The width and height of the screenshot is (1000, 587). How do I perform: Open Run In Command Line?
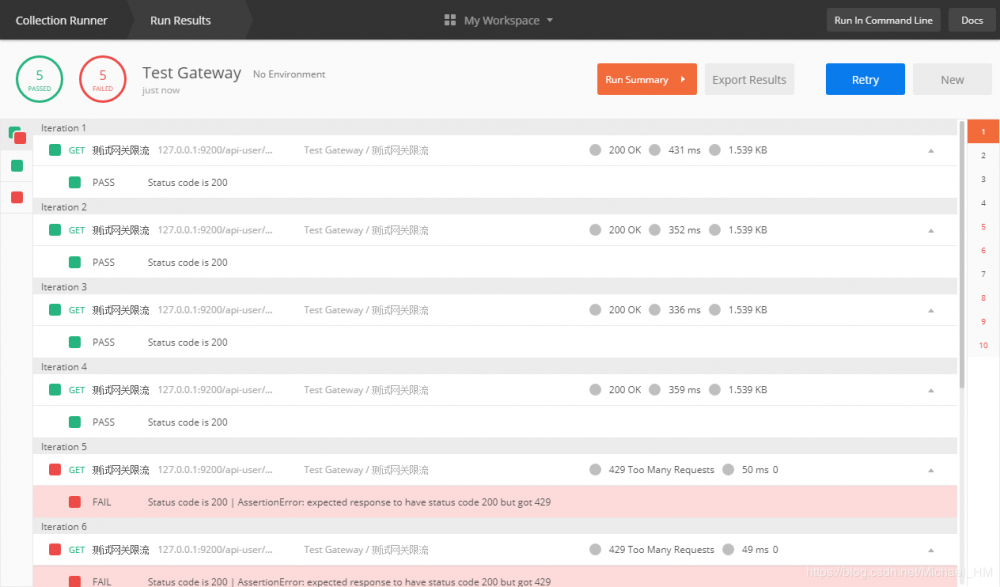pos(883,20)
